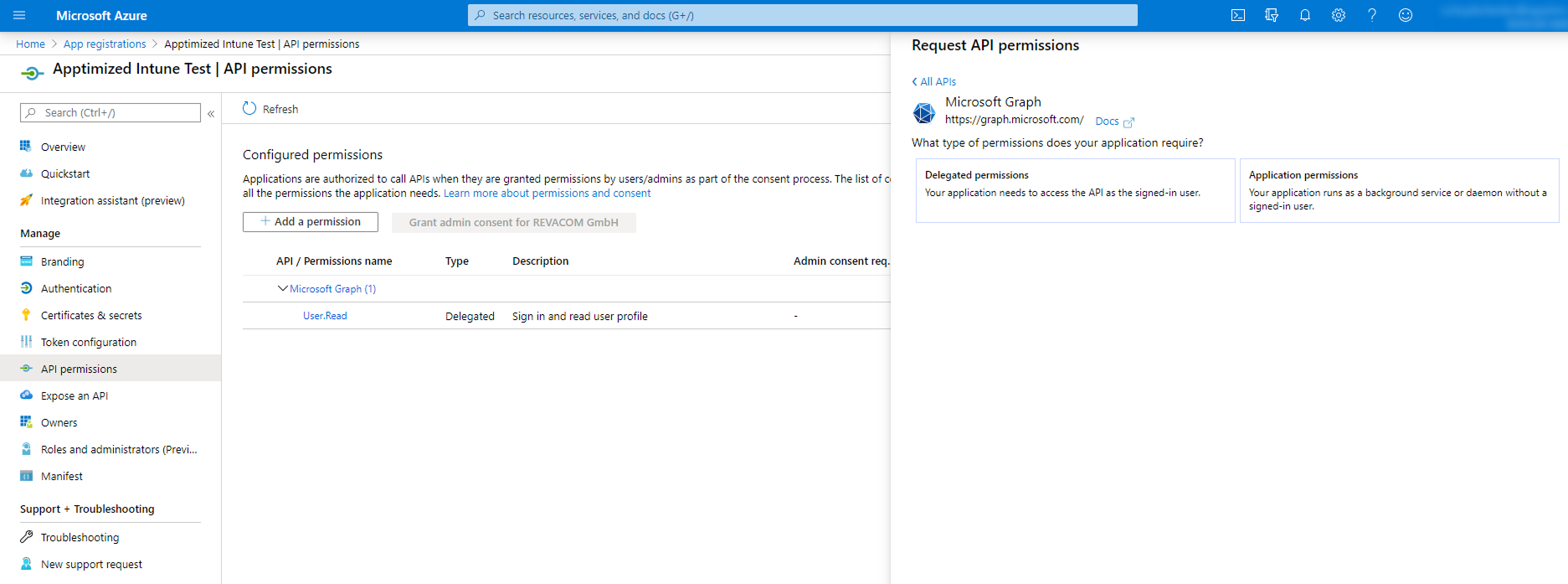
Task: Click the Certificates & secrets key icon
Action: click(x=26, y=315)
